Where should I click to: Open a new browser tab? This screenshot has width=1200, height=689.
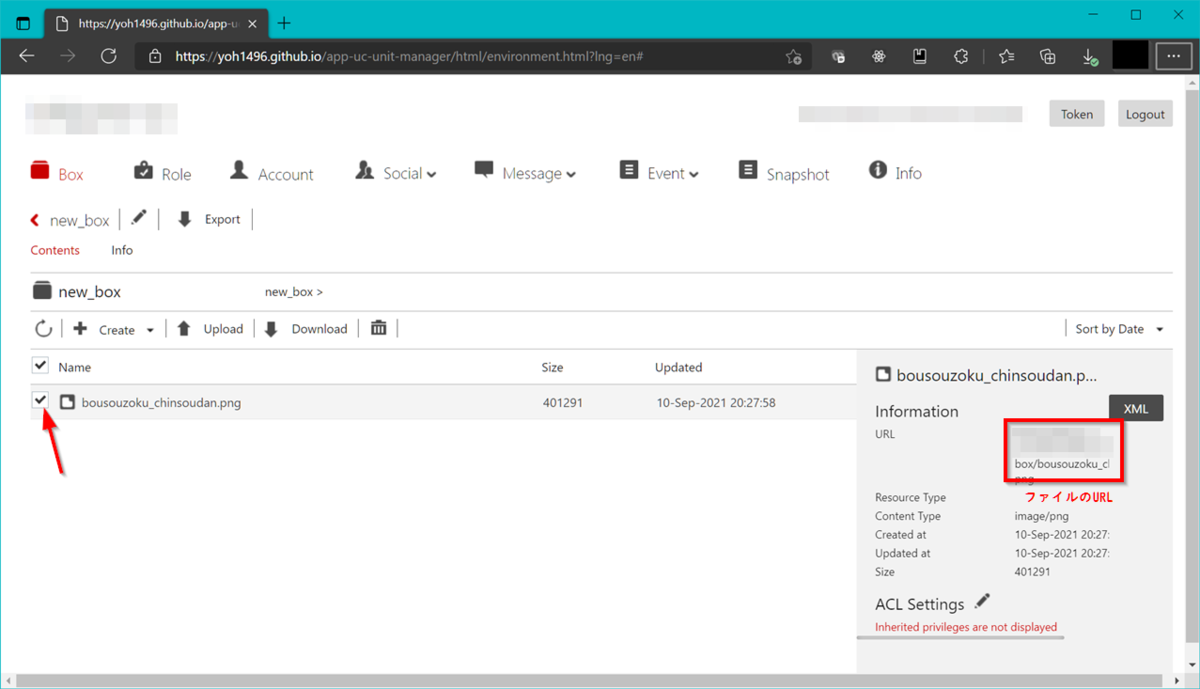coord(284,22)
